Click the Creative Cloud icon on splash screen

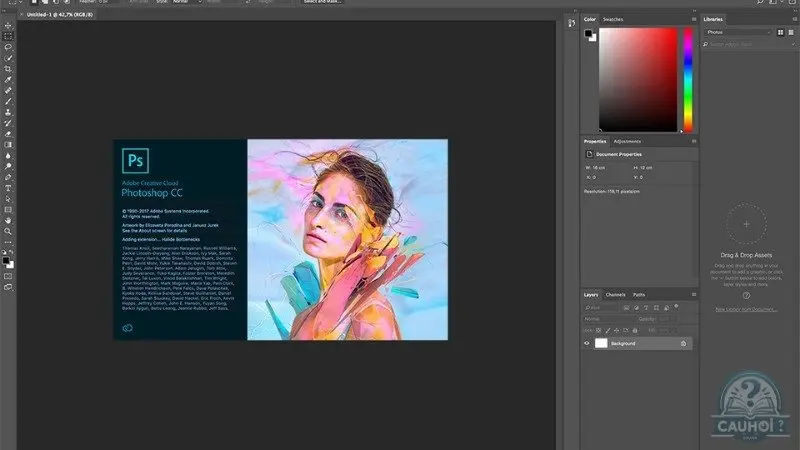coord(128,328)
